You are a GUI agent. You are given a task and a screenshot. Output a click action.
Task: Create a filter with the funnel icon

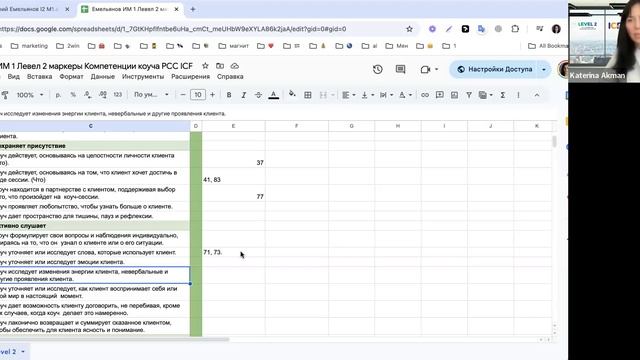point(469,95)
